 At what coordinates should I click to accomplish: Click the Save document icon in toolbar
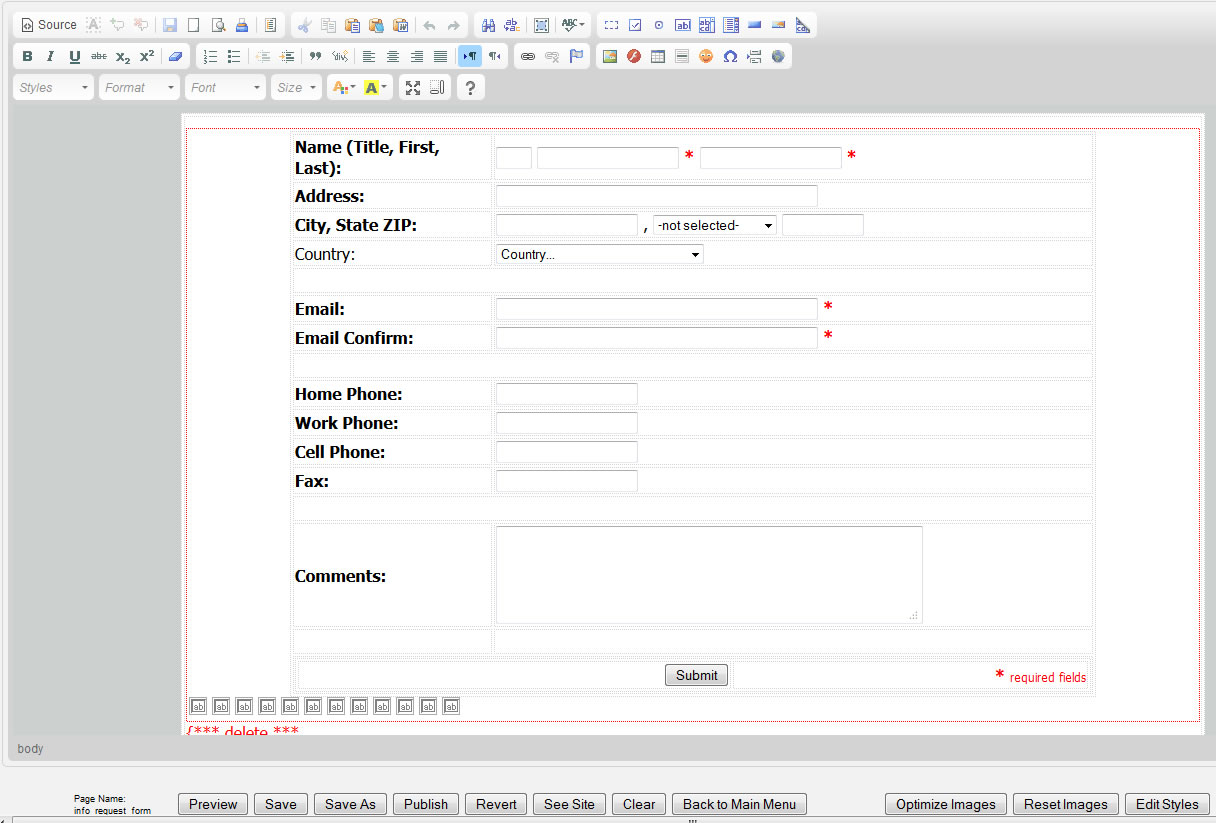point(169,25)
